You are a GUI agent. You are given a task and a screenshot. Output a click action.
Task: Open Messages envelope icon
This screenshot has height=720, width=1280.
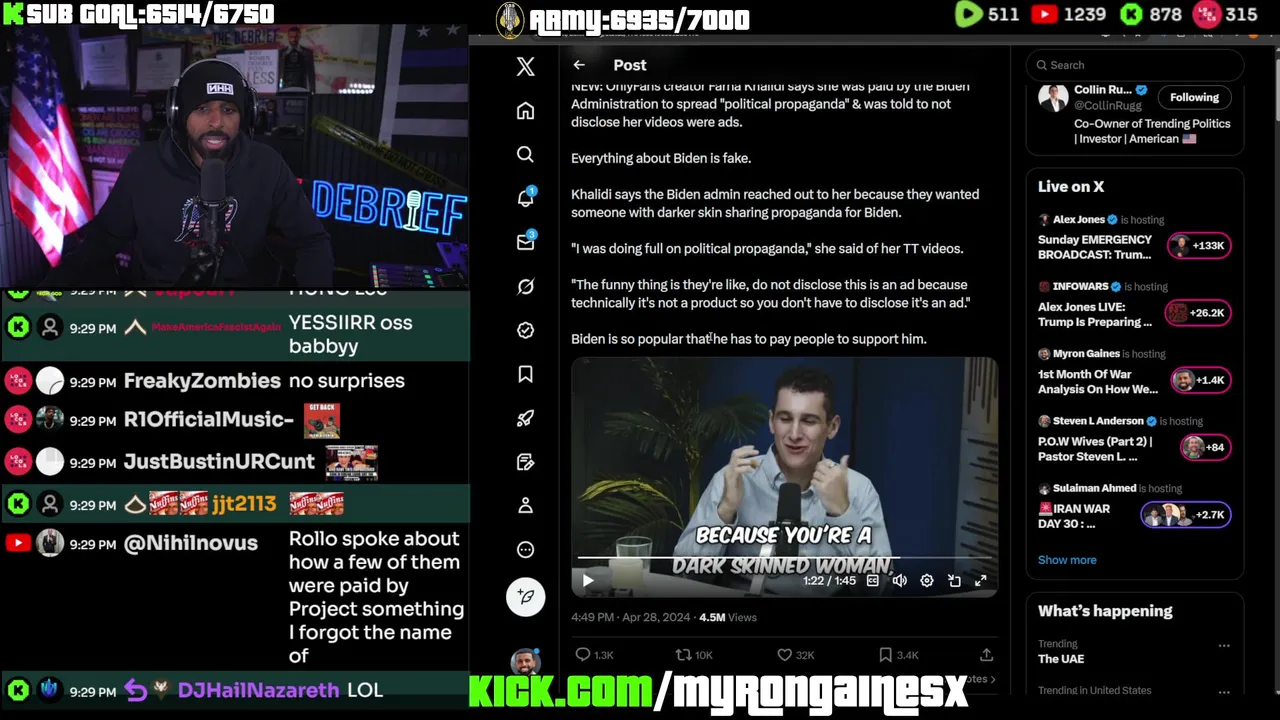click(x=525, y=242)
